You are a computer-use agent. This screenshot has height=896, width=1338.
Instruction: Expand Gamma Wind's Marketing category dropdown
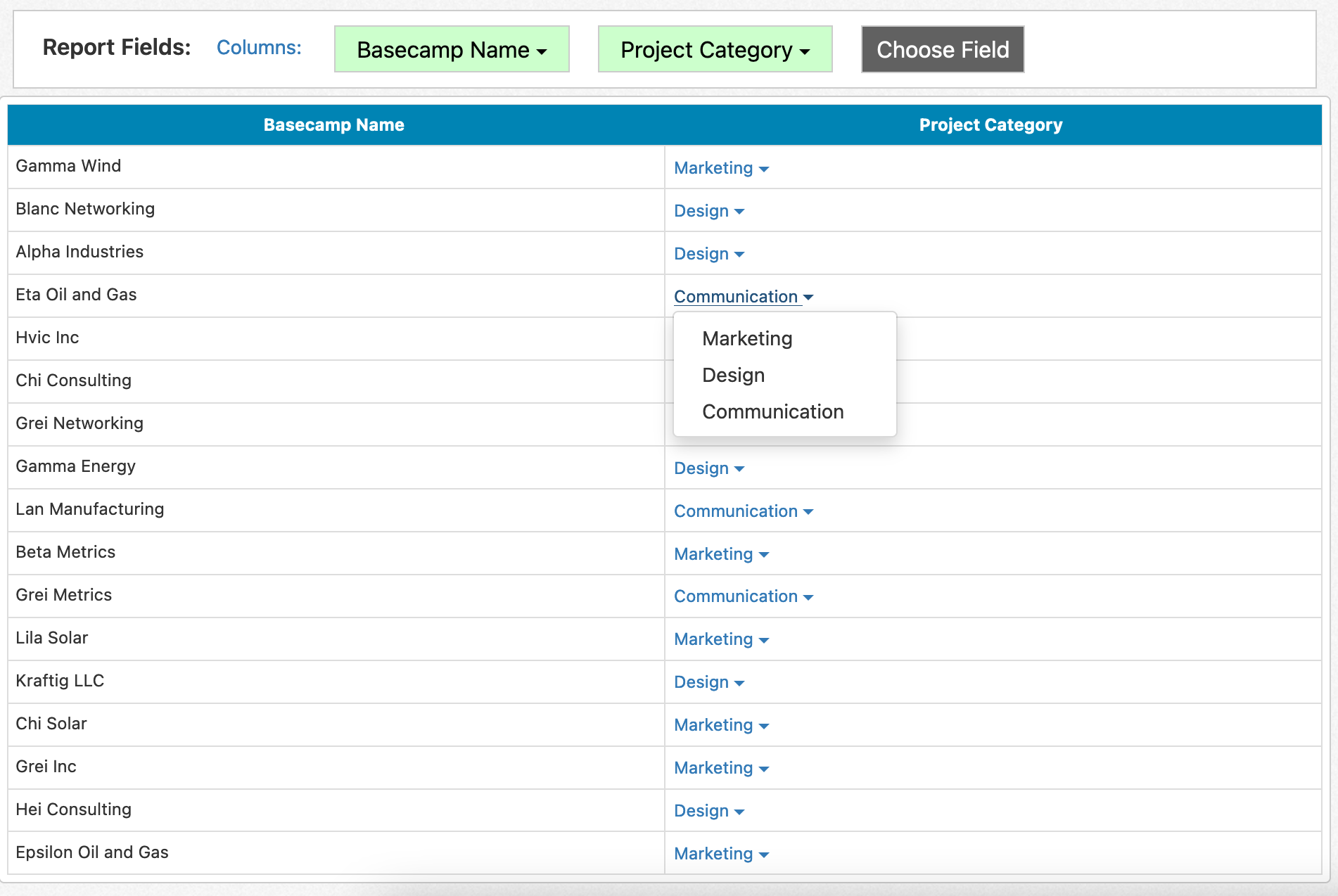tap(721, 169)
